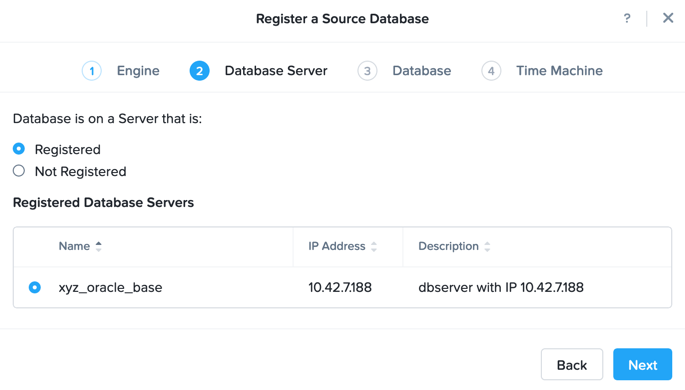This screenshot has width=685, height=390.
Task: Click the Database is on a Server text
Action: [x=107, y=119]
